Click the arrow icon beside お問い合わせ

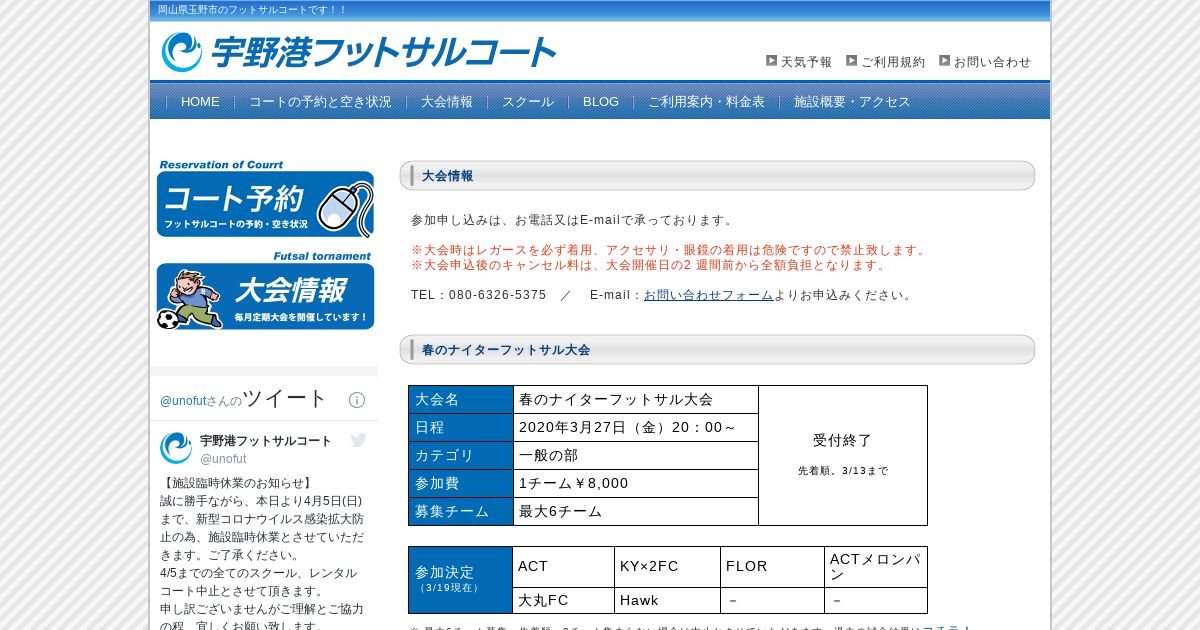point(945,61)
